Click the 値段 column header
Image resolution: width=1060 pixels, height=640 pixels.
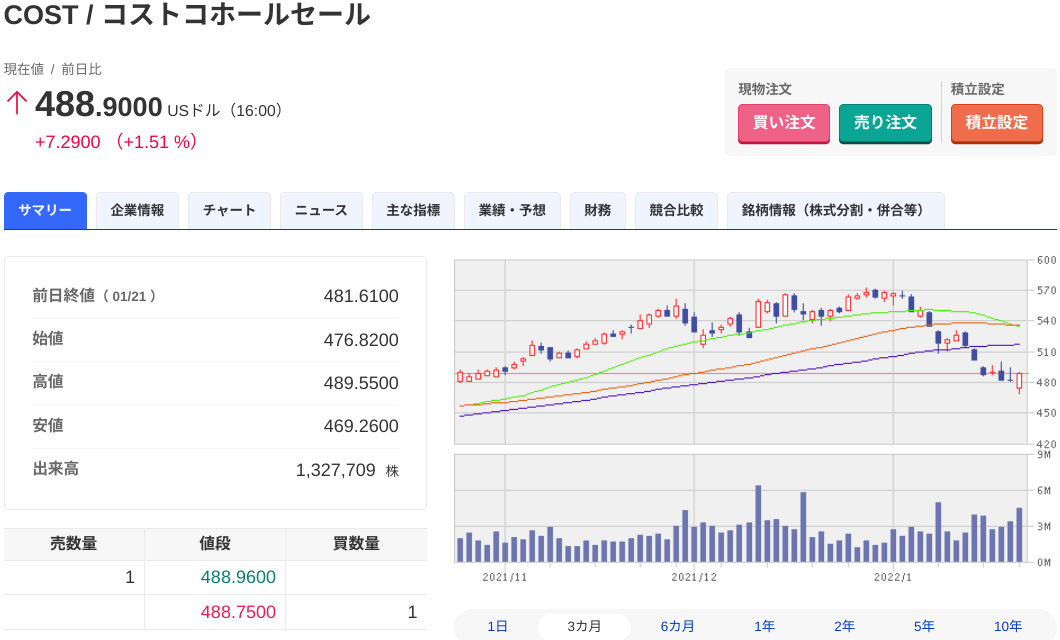[215, 543]
